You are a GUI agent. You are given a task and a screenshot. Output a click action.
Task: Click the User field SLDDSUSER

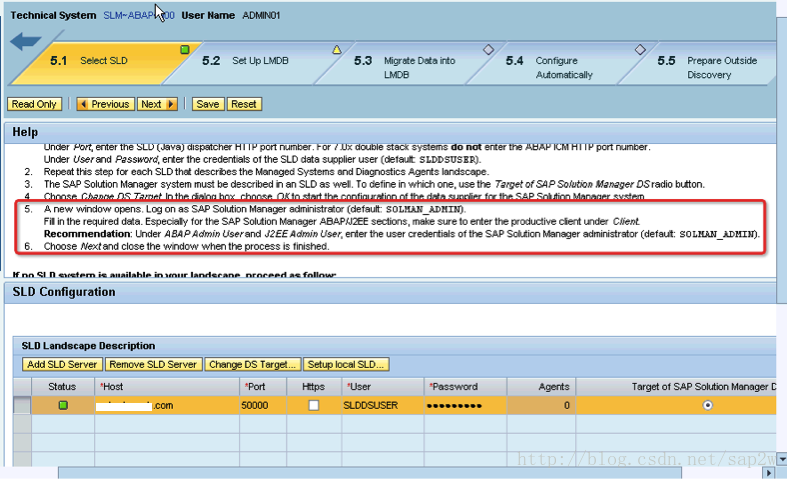click(x=383, y=405)
